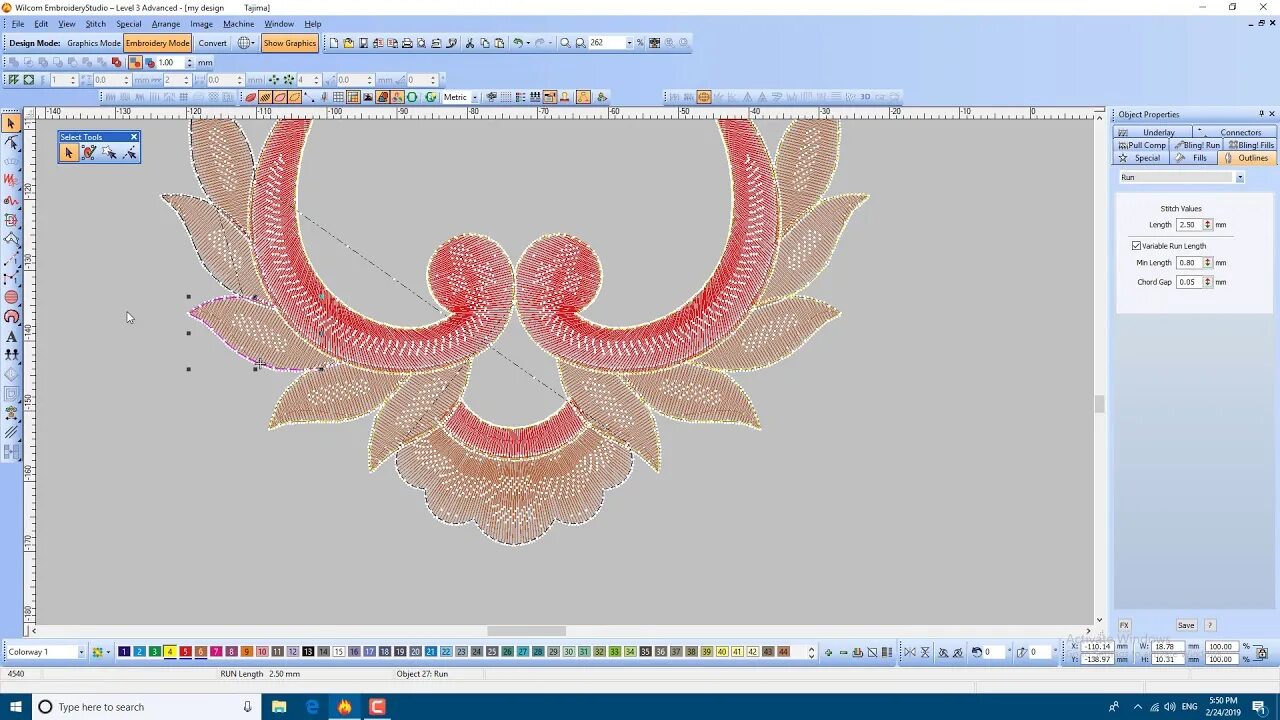This screenshot has width=1280, height=720.
Task: Select the Select Object arrow tool in left toolbar
Action: (x=11, y=123)
